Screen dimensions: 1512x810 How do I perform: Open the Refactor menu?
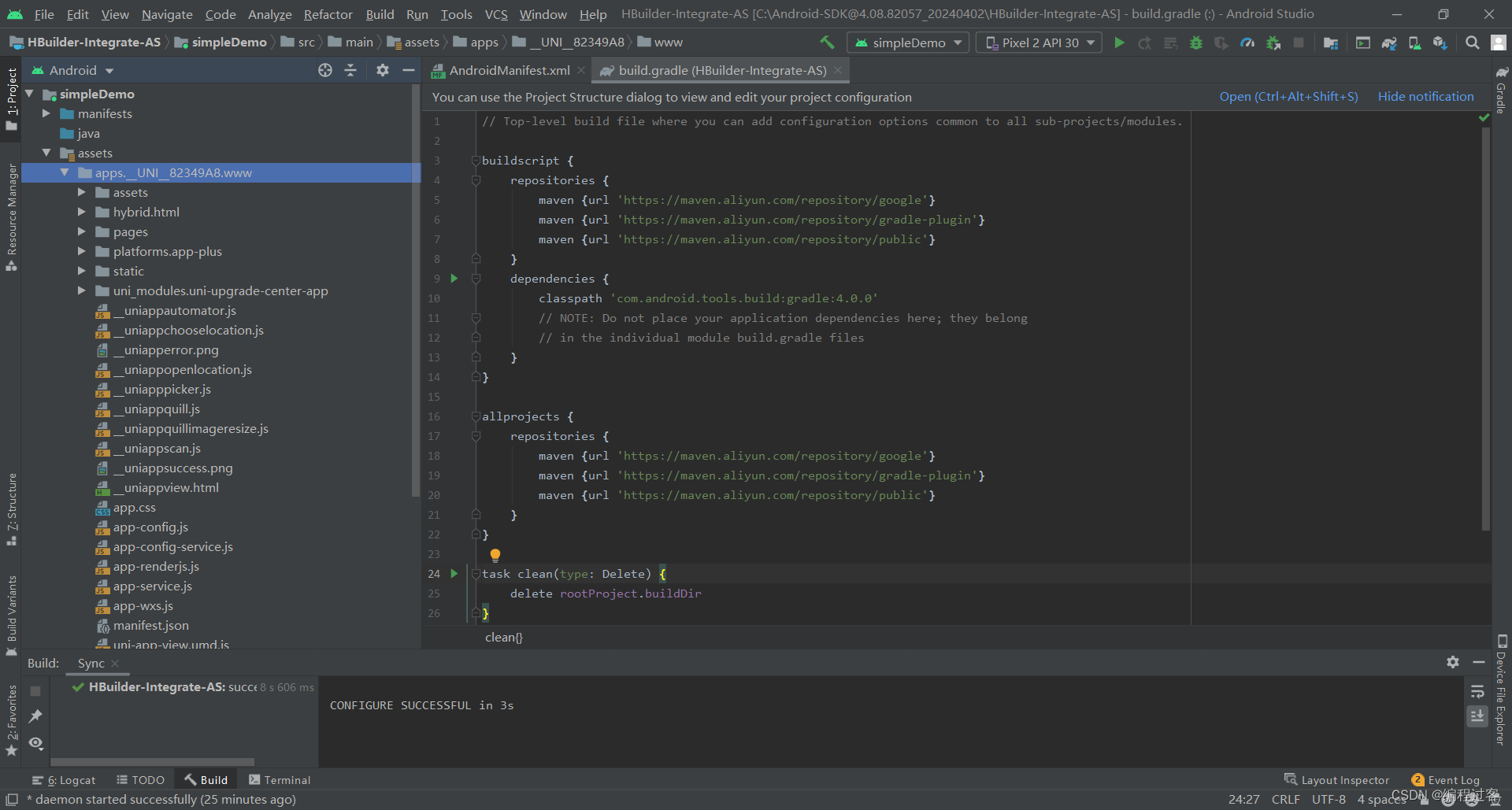pyautogui.click(x=328, y=14)
